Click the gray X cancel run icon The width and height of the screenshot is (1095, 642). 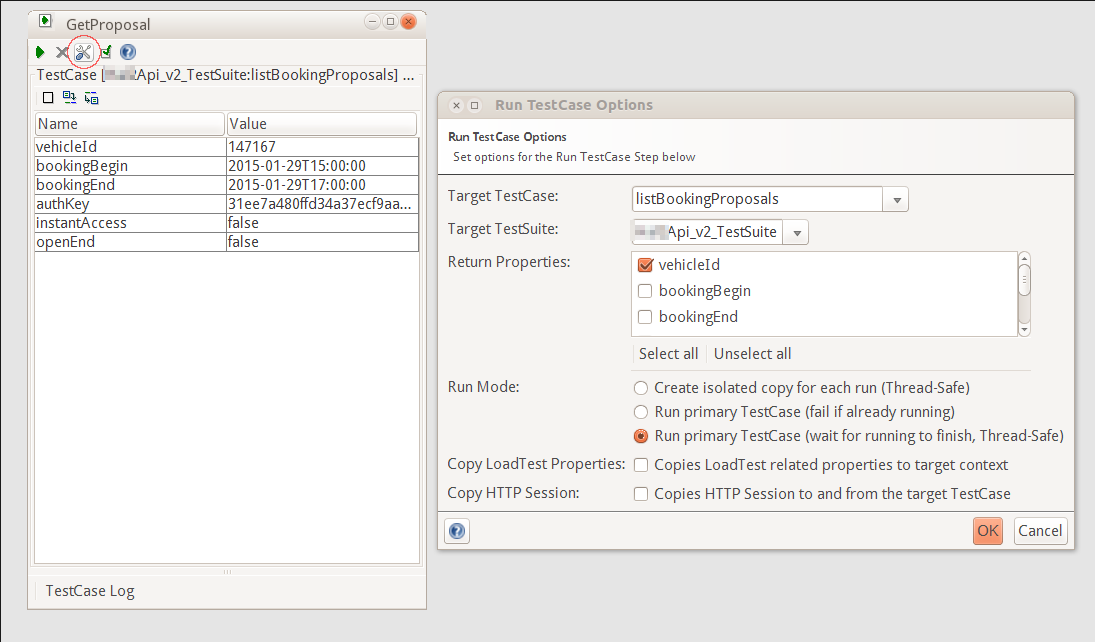point(62,52)
